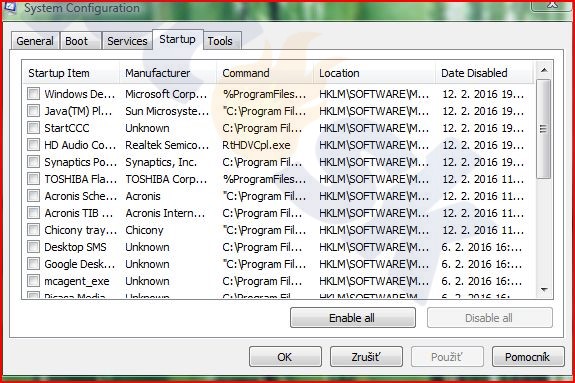
Task: Toggle the mcagent_exe checkbox
Action: (x=33, y=281)
